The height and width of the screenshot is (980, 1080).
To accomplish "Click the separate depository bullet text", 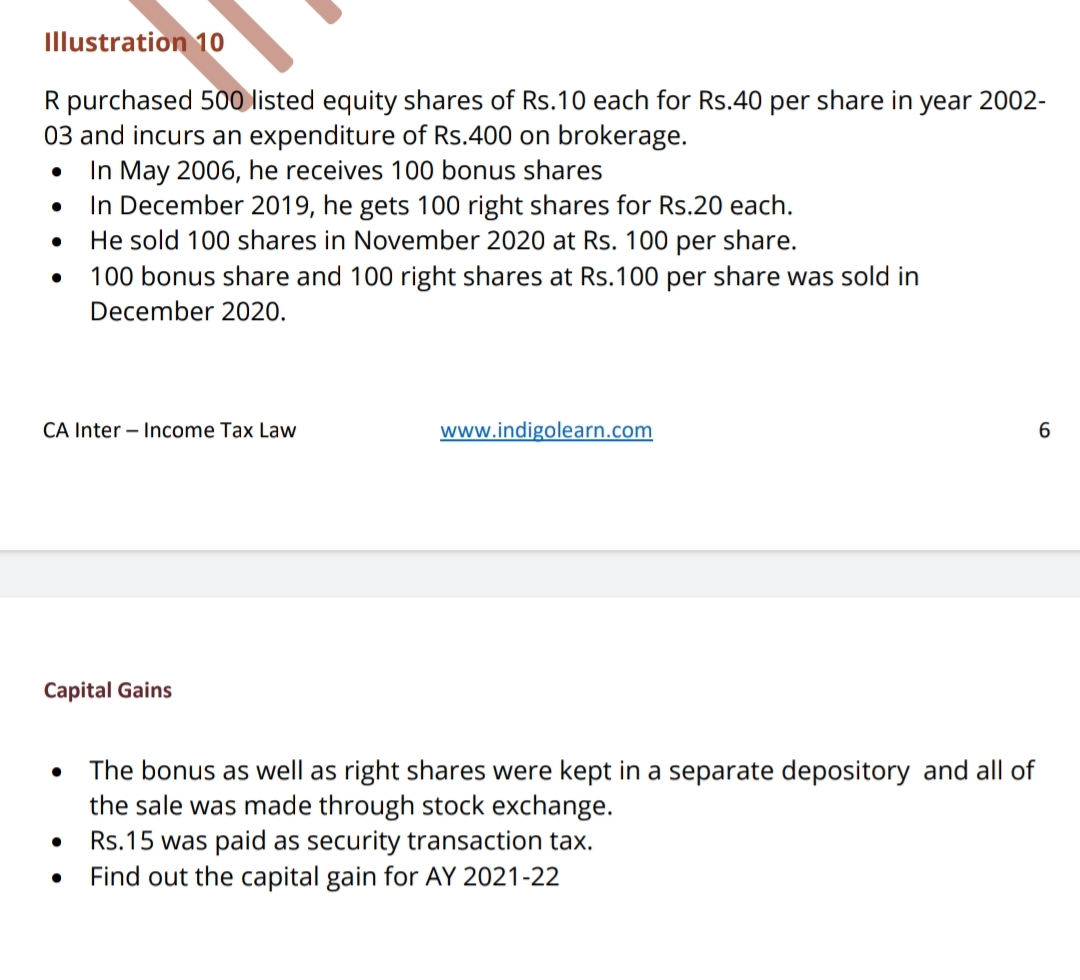I will [x=561, y=771].
